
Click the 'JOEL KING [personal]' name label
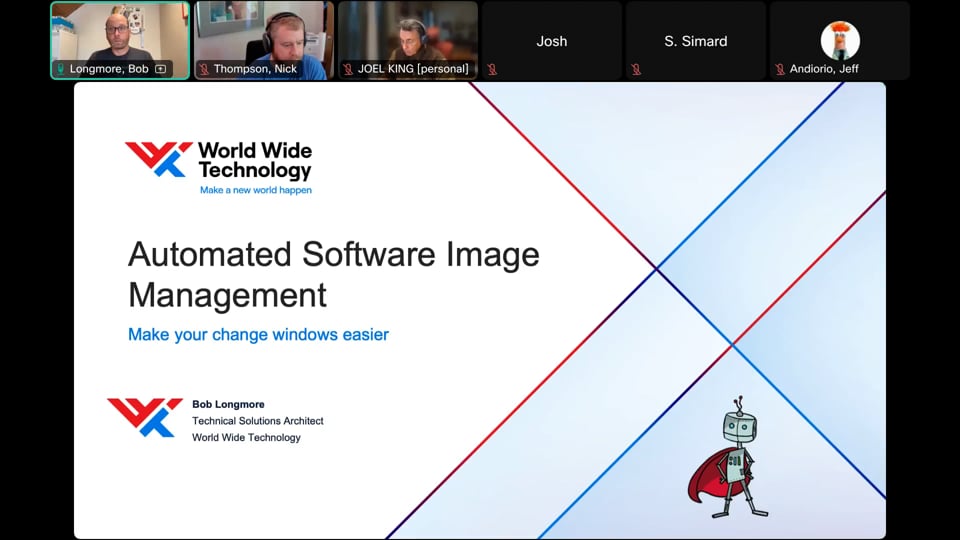413,69
